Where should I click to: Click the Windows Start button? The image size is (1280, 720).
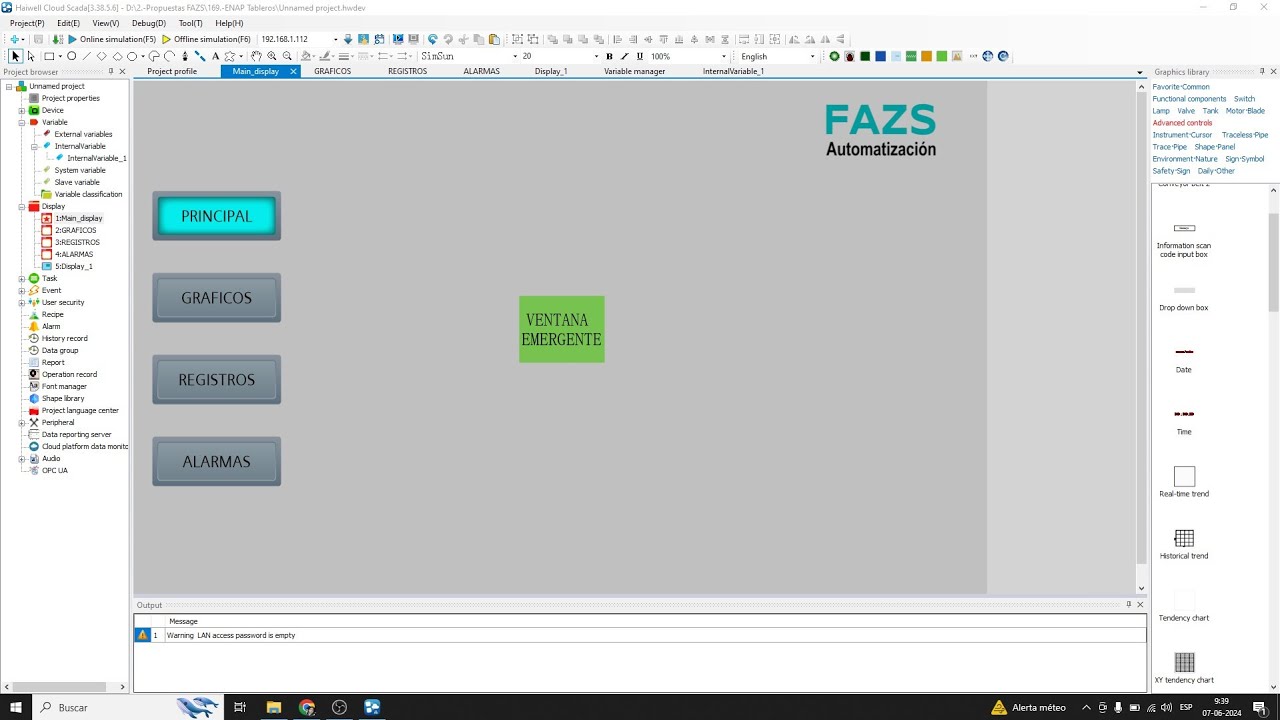click(16, 707)
